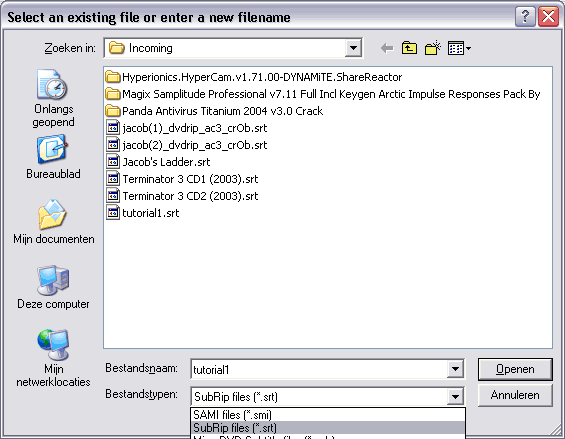Choose SAMI files (*.smi) option
The image size is (565, 439).
coord(328,415)
